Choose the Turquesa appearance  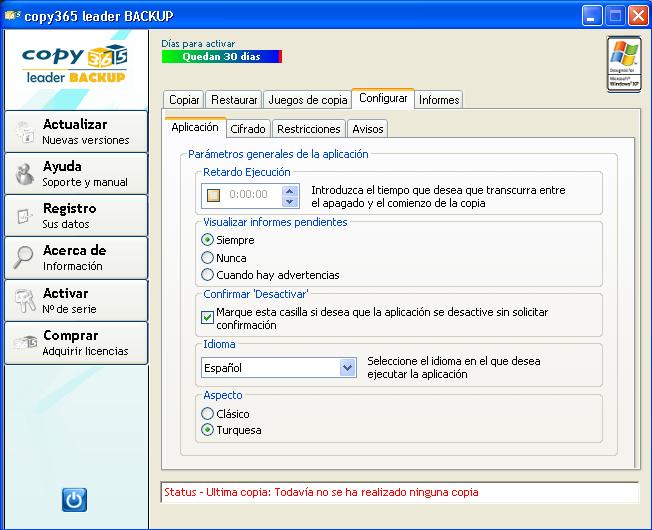pyautogui.click(x=207, y=430)
